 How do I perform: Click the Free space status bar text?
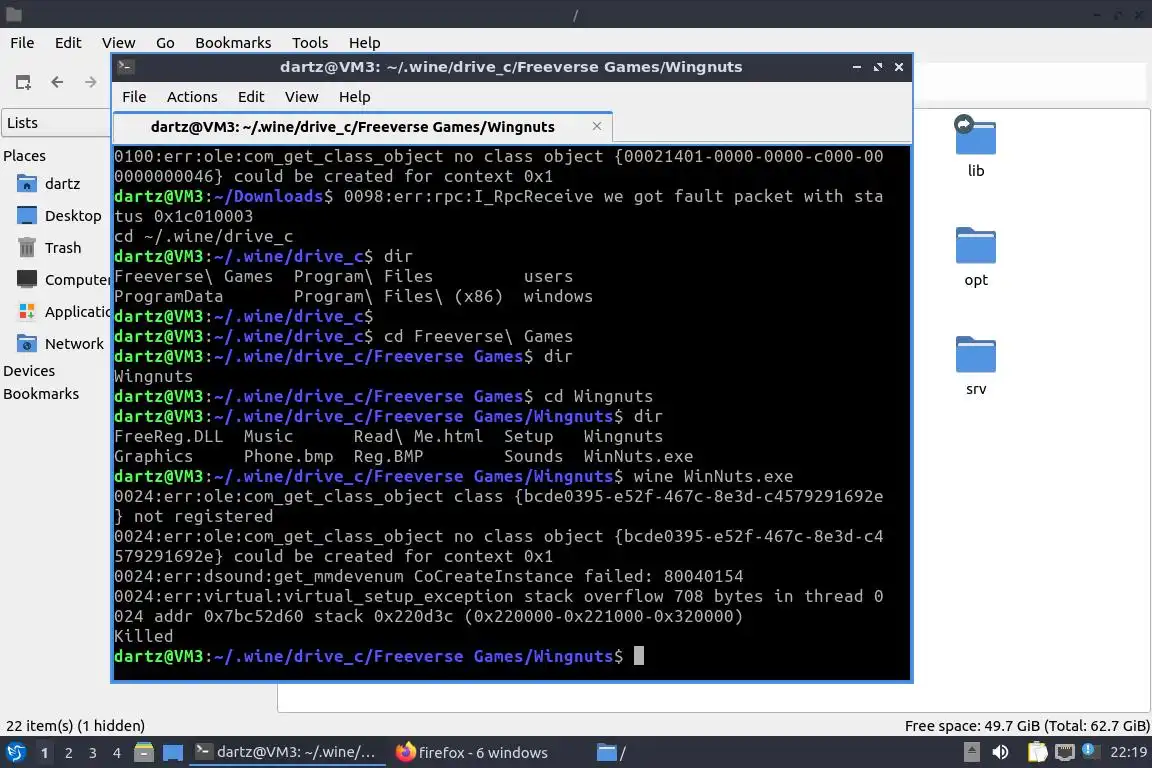tap(1026, 725)
